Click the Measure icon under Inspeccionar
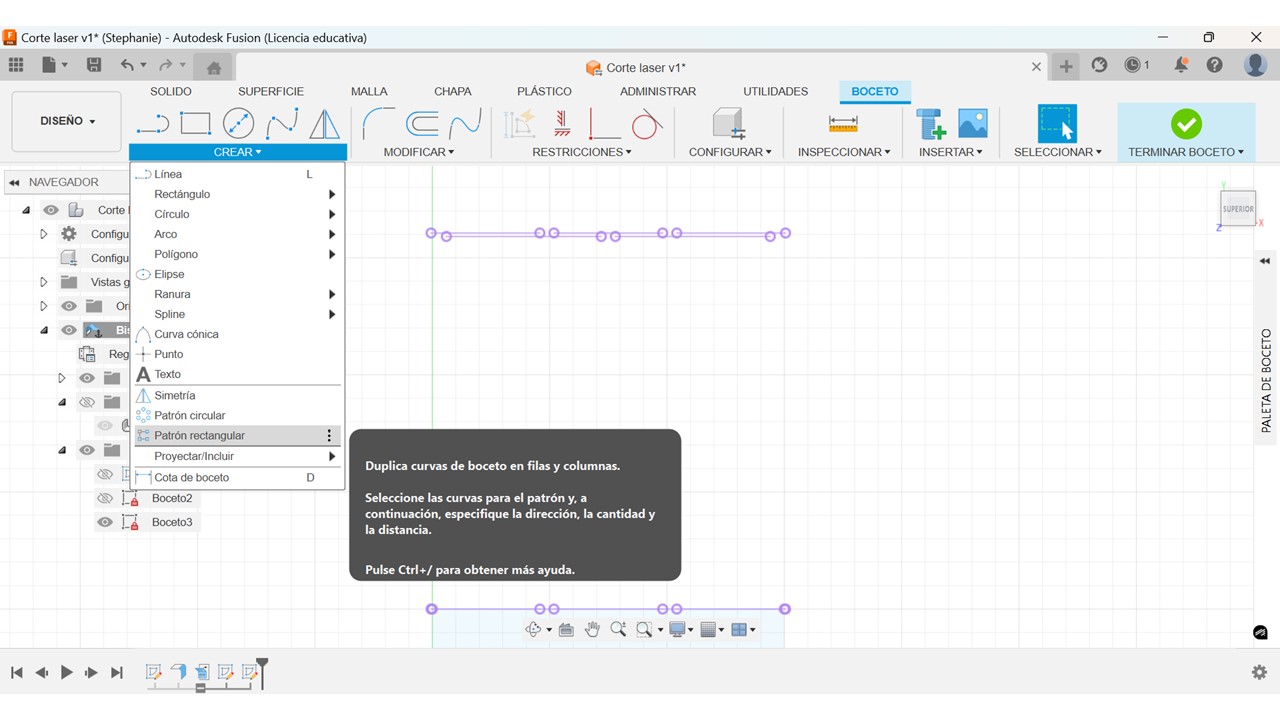This screenshot has height=720, width=1280. pyautogui.click(x=843, y=124)
